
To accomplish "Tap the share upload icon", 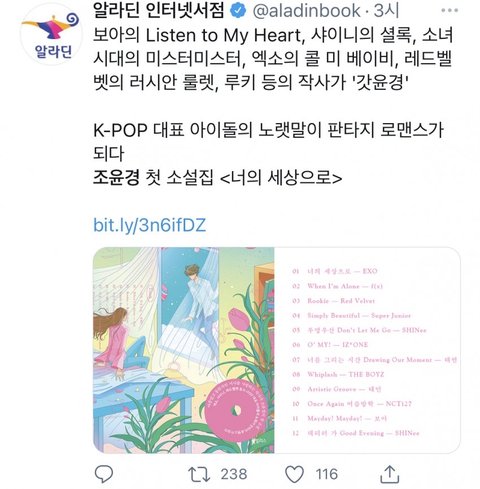I will click(390, 474).
